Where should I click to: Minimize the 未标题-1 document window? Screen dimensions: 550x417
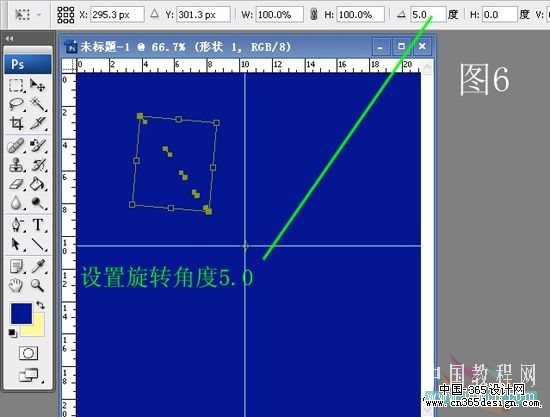click(381, 46)
